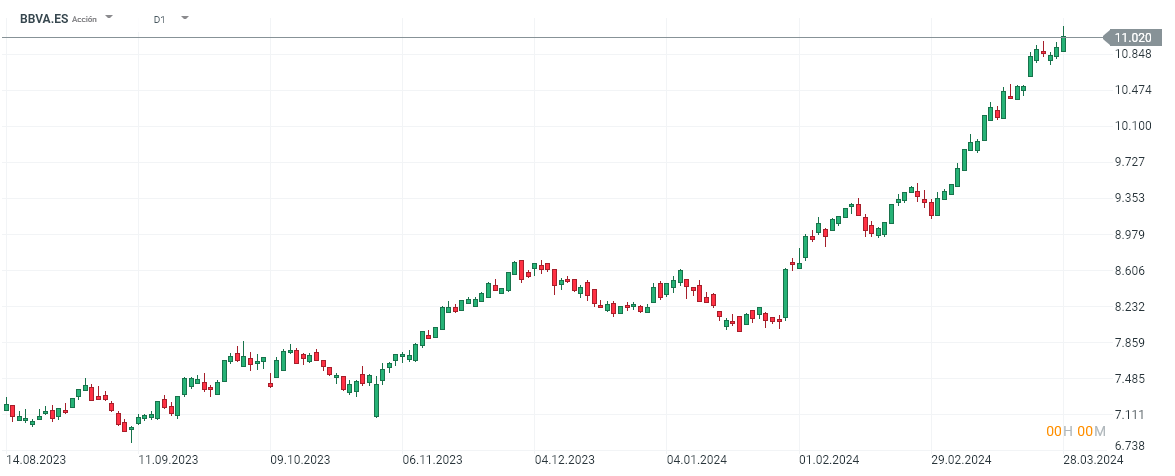The image size is (1175, 476).
Task: Click the 01.02.2024 date label
Action: 828,460
